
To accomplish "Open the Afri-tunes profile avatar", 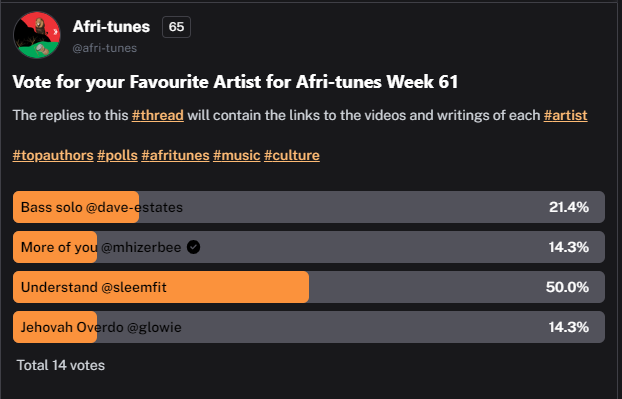I will tap(37, 35).
